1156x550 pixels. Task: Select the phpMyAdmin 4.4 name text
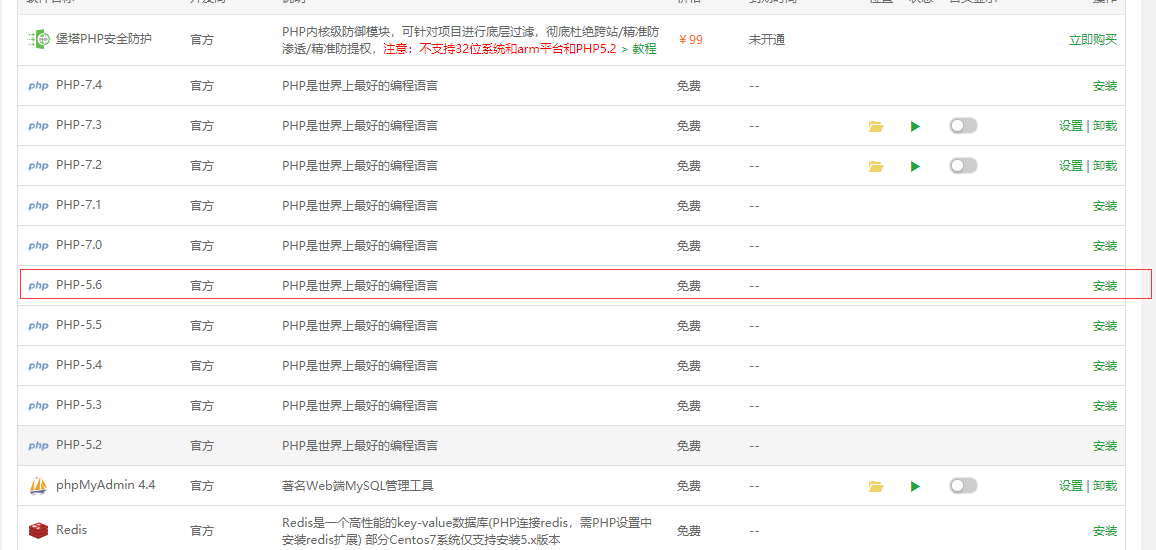coord(105,485)
